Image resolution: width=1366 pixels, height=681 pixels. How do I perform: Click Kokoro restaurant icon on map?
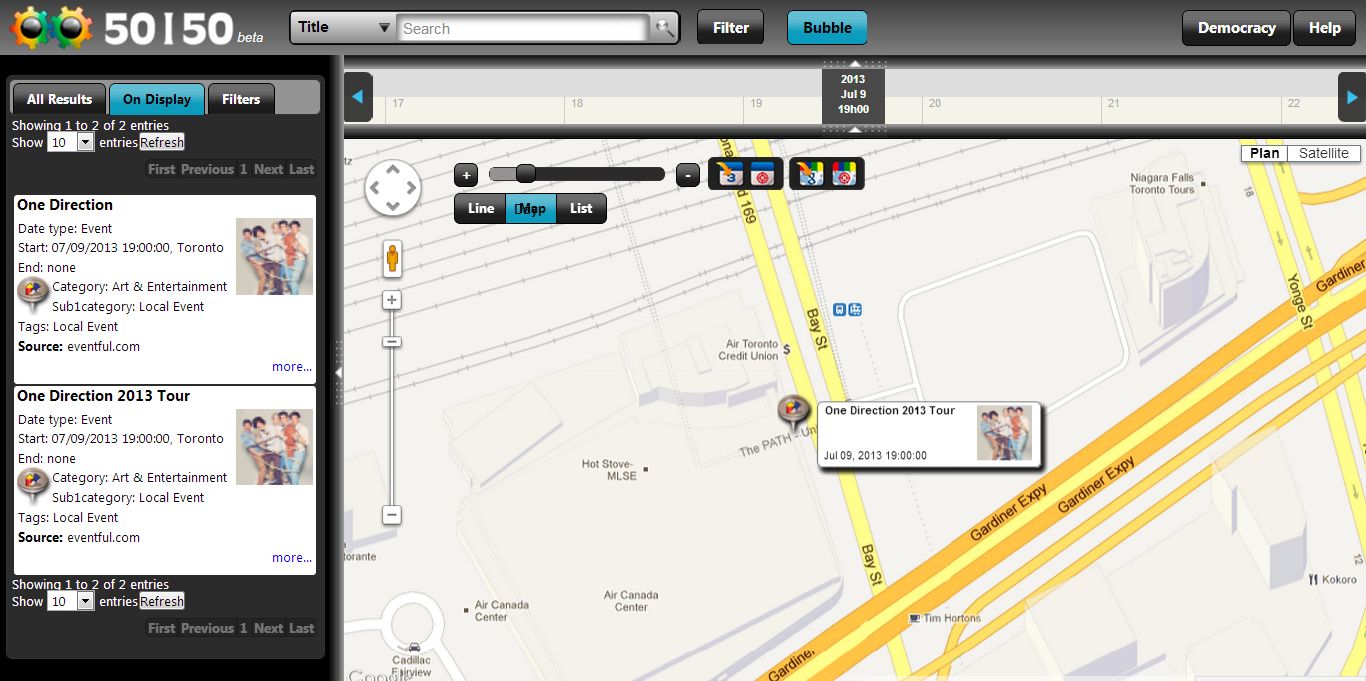[1312, 579]
